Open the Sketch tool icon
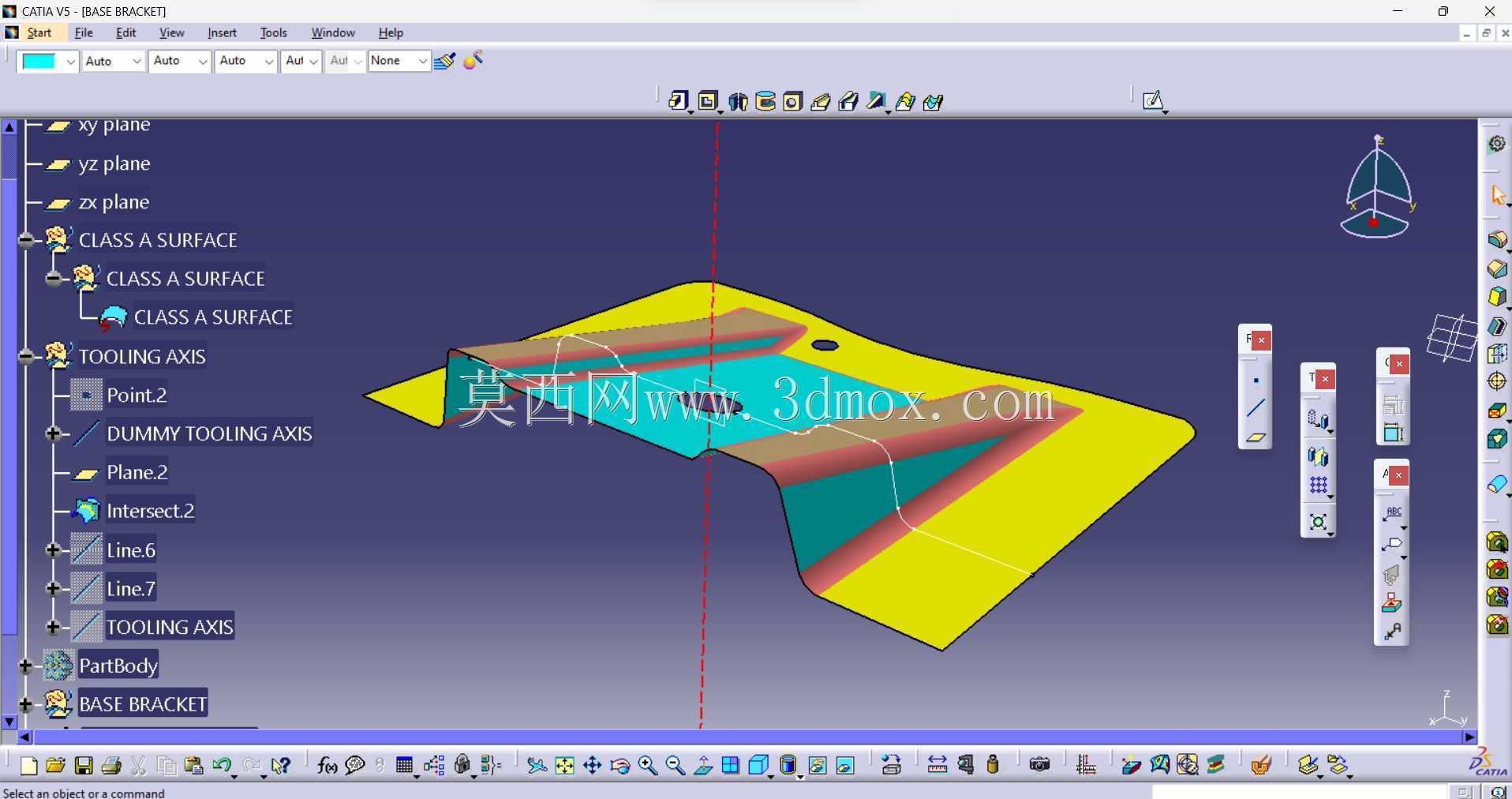 click(x=1153, y=100)
